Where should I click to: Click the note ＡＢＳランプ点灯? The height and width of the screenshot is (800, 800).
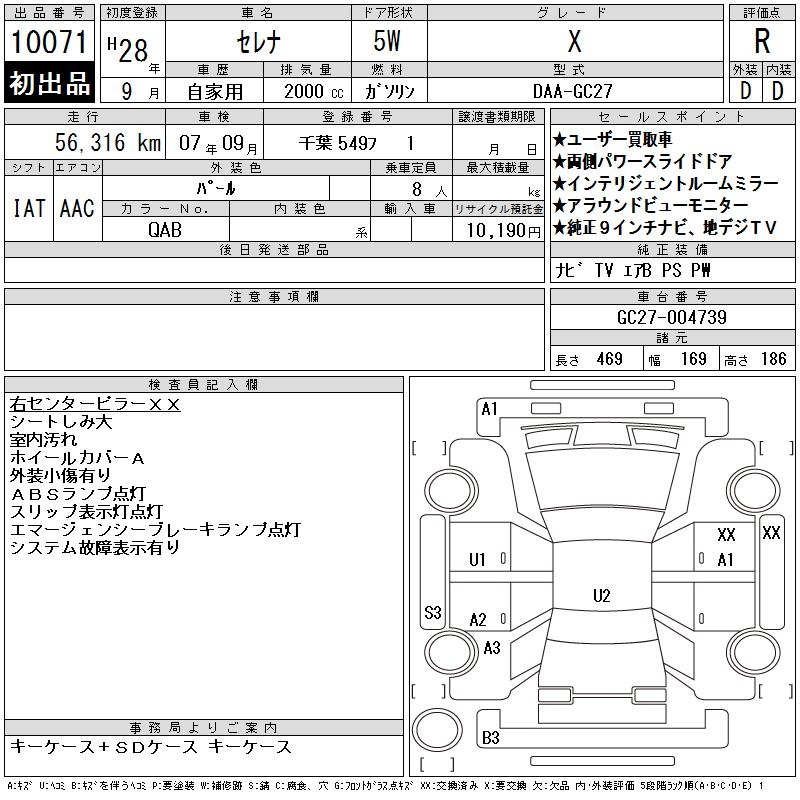[x=78, y=493]
